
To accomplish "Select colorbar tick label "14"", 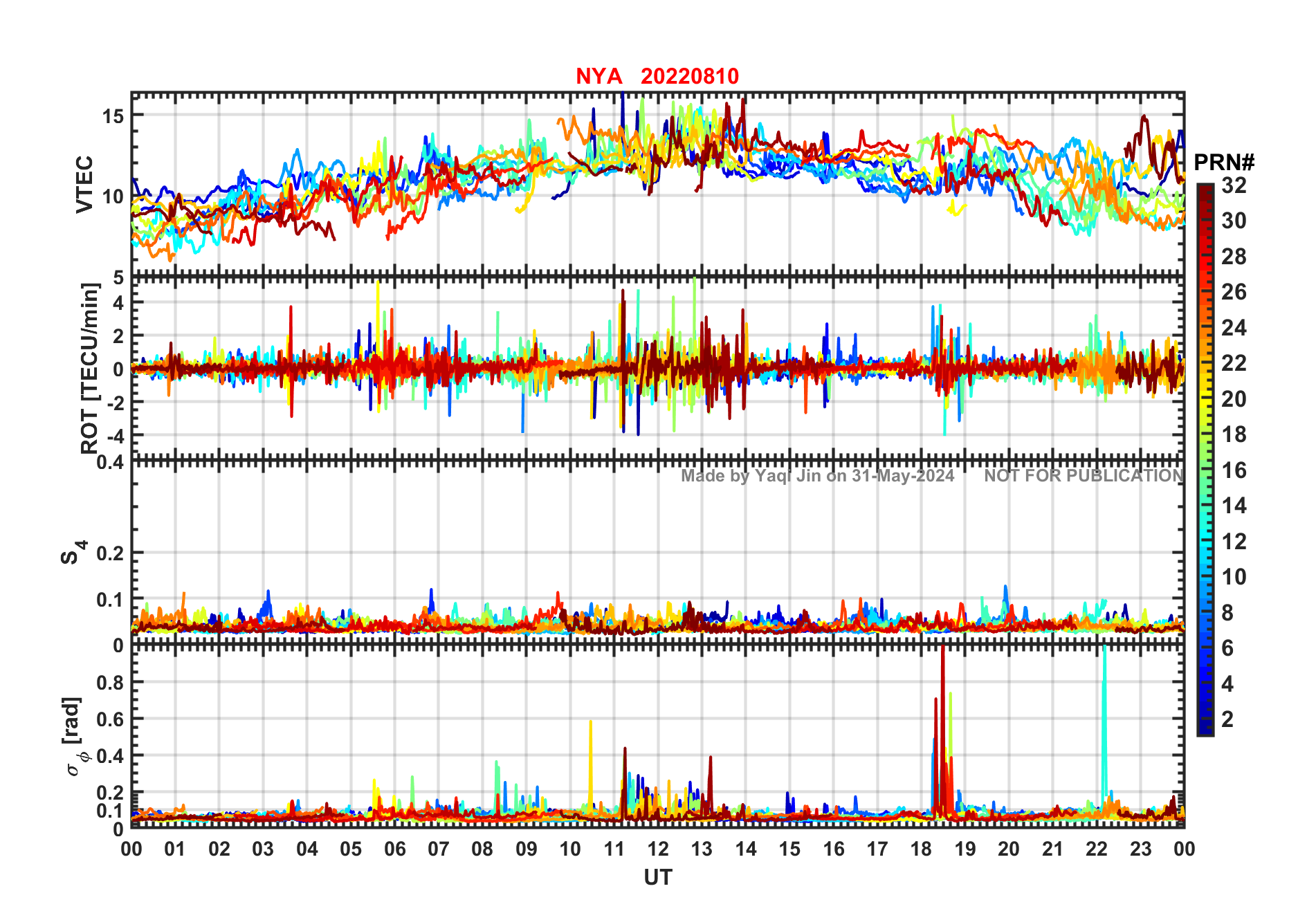I will [1234, 506].
